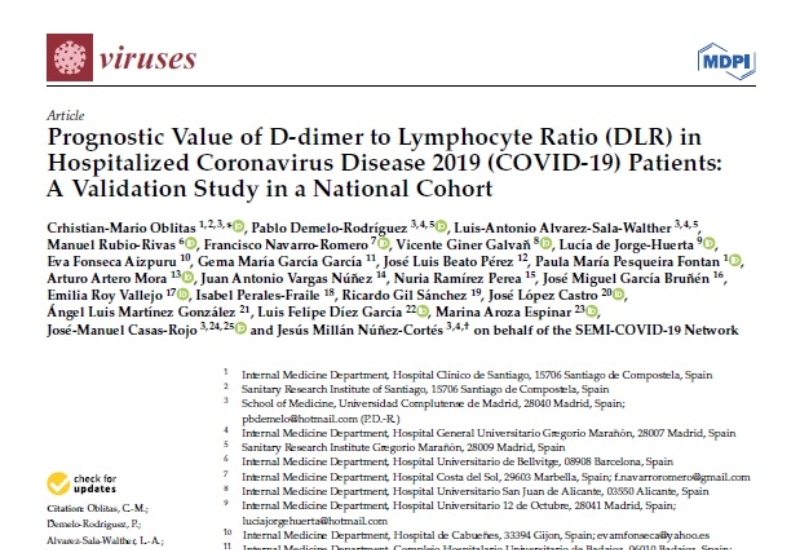Click email link luciajorgehuerta@hotmail.com
The height and width of the screenshot is (550, 800).
315,521
